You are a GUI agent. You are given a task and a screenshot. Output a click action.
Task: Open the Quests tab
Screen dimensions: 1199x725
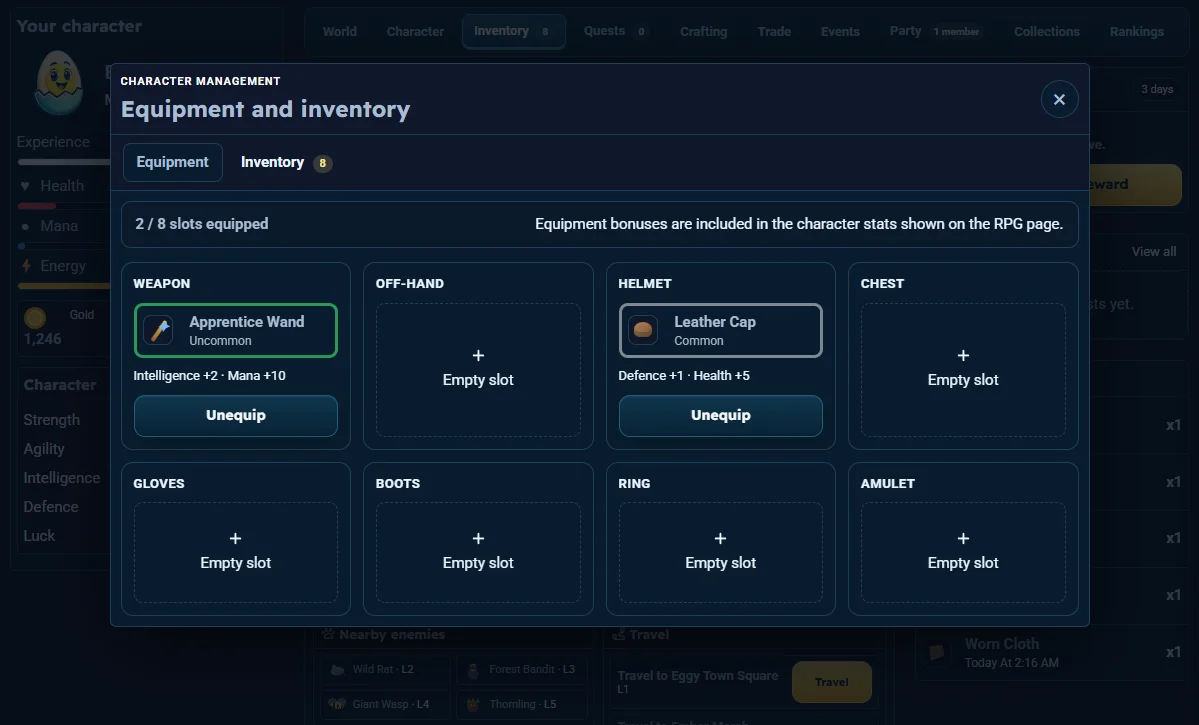616,31
